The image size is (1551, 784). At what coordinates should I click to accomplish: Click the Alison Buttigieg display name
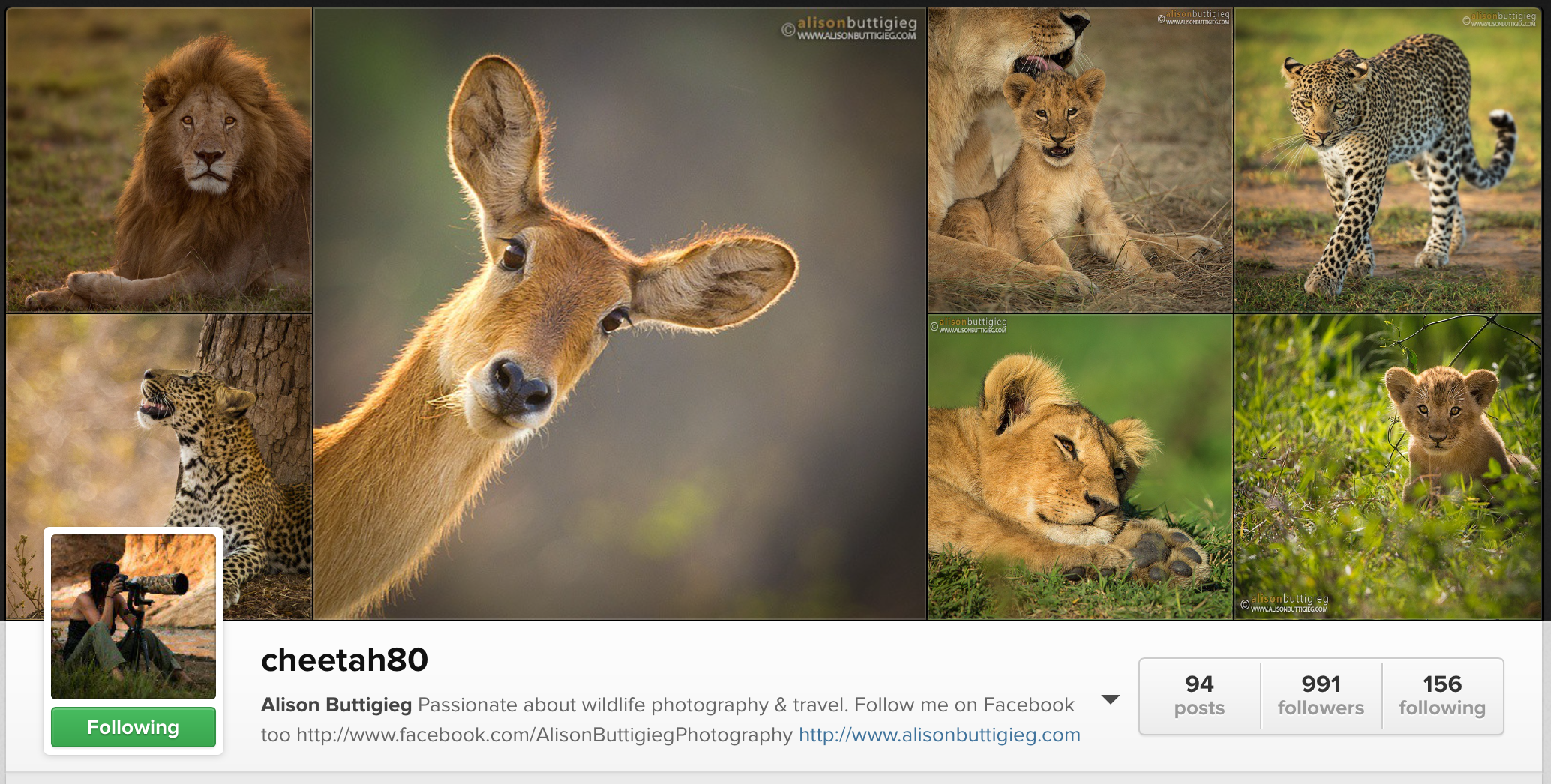tap(336, 705)
